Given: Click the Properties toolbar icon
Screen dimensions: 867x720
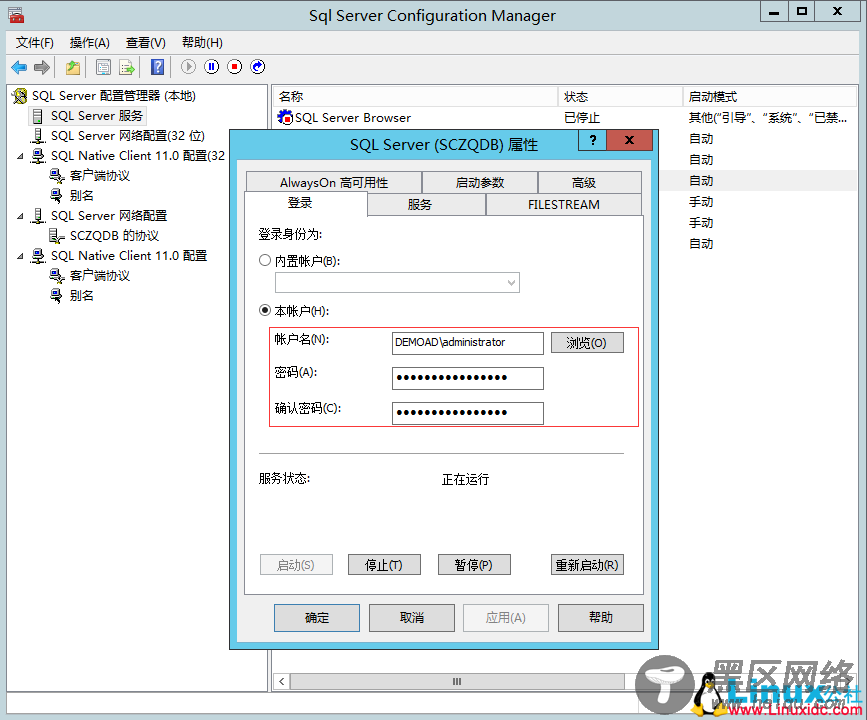Looking at the screenshot, I should (x=103, y=67).
